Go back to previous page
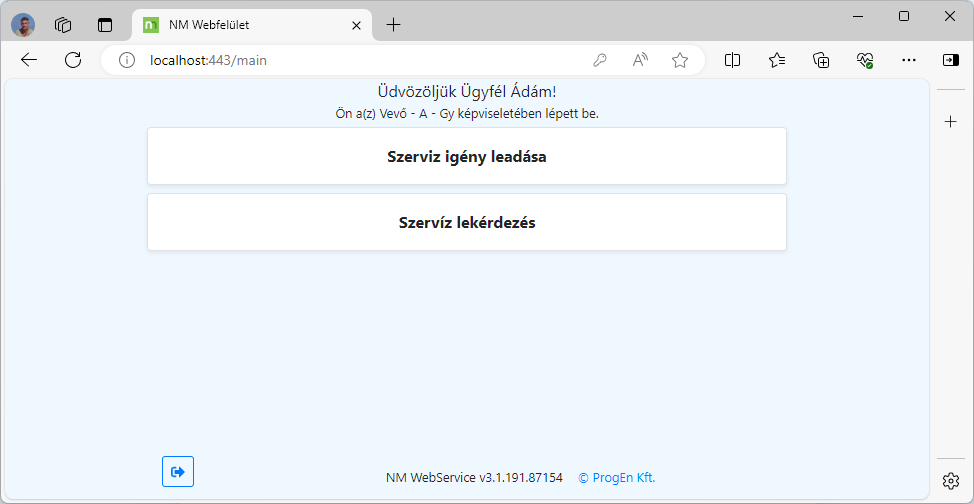Viewport: 974px width, 504px height. point(29,60)
